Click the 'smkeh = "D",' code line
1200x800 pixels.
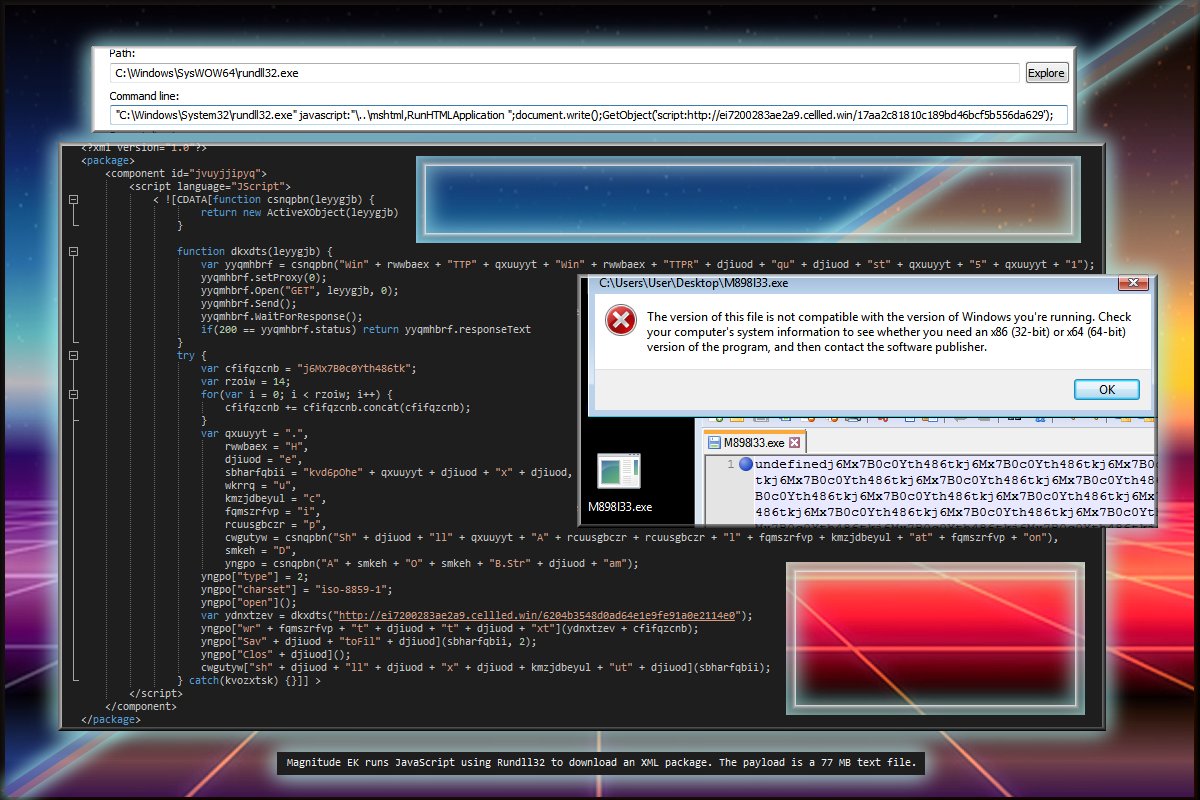[260, 551]
